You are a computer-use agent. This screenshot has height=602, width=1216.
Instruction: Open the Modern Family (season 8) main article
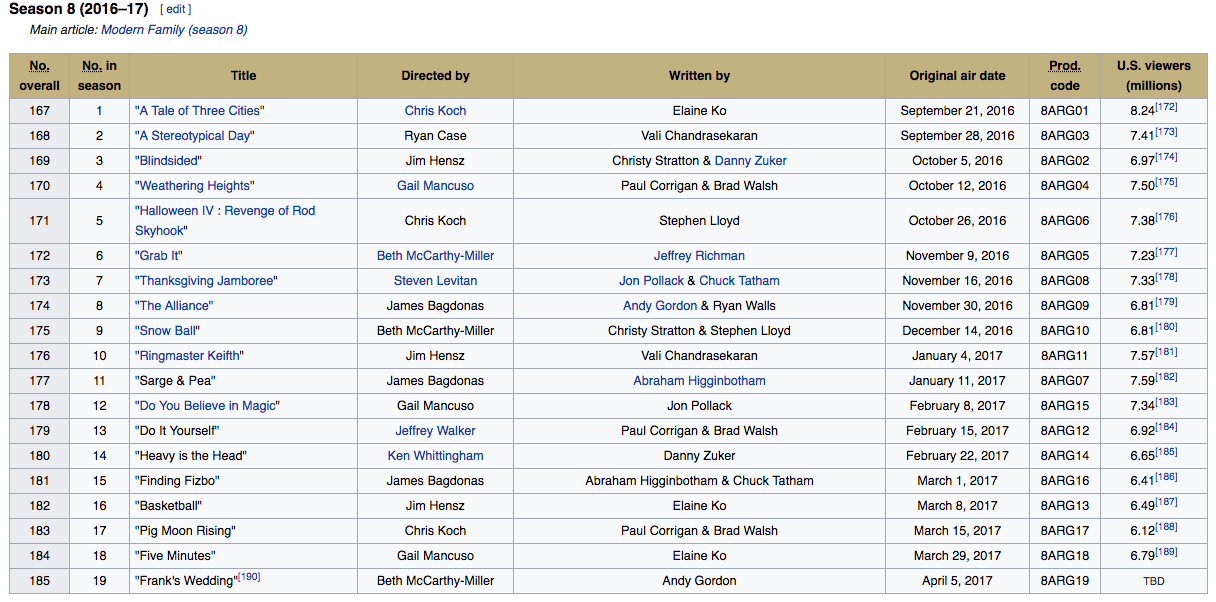pyautogui.click(x=174, y=30)
